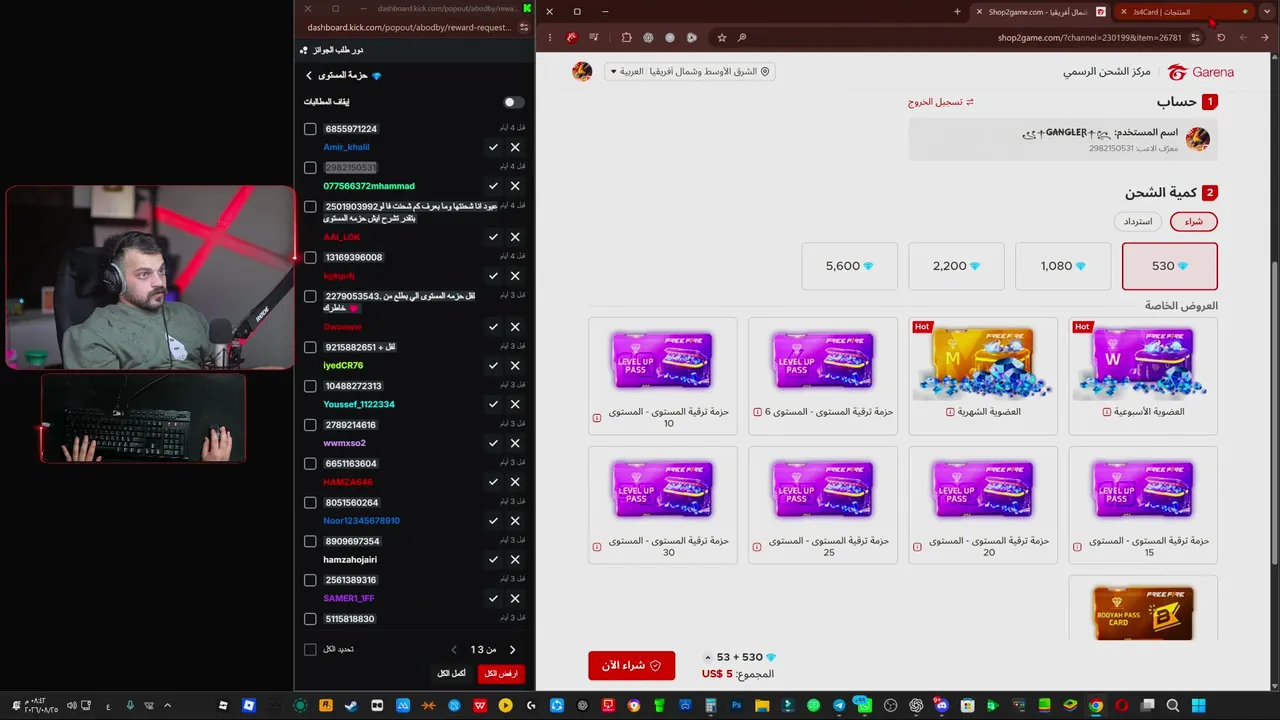Click the complete all button
The width and height of the screenshot is (1280, 720).
[x=451, y=674]
